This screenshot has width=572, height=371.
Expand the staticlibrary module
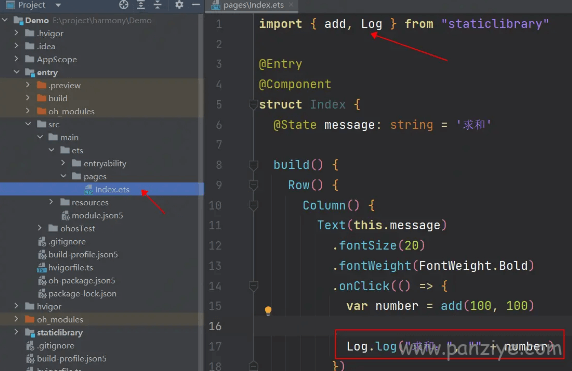click(x=16, y=332)
